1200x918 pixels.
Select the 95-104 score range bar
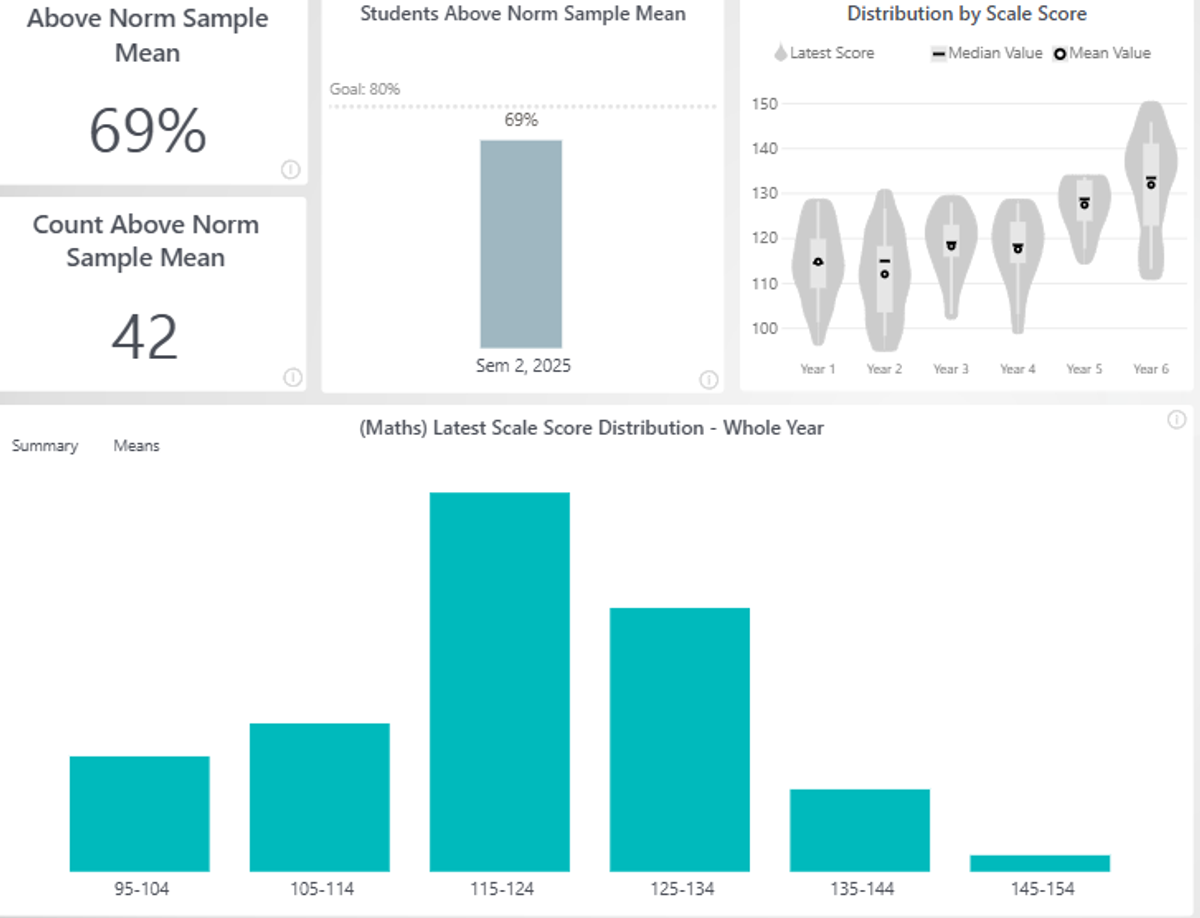click(140, 813)
